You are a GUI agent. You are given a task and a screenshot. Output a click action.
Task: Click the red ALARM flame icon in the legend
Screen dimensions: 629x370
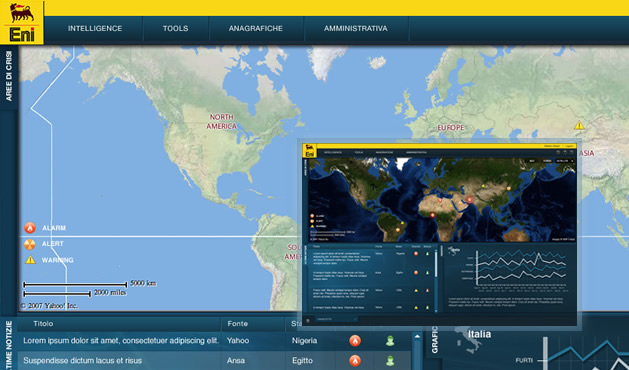[x=30, y=228]
